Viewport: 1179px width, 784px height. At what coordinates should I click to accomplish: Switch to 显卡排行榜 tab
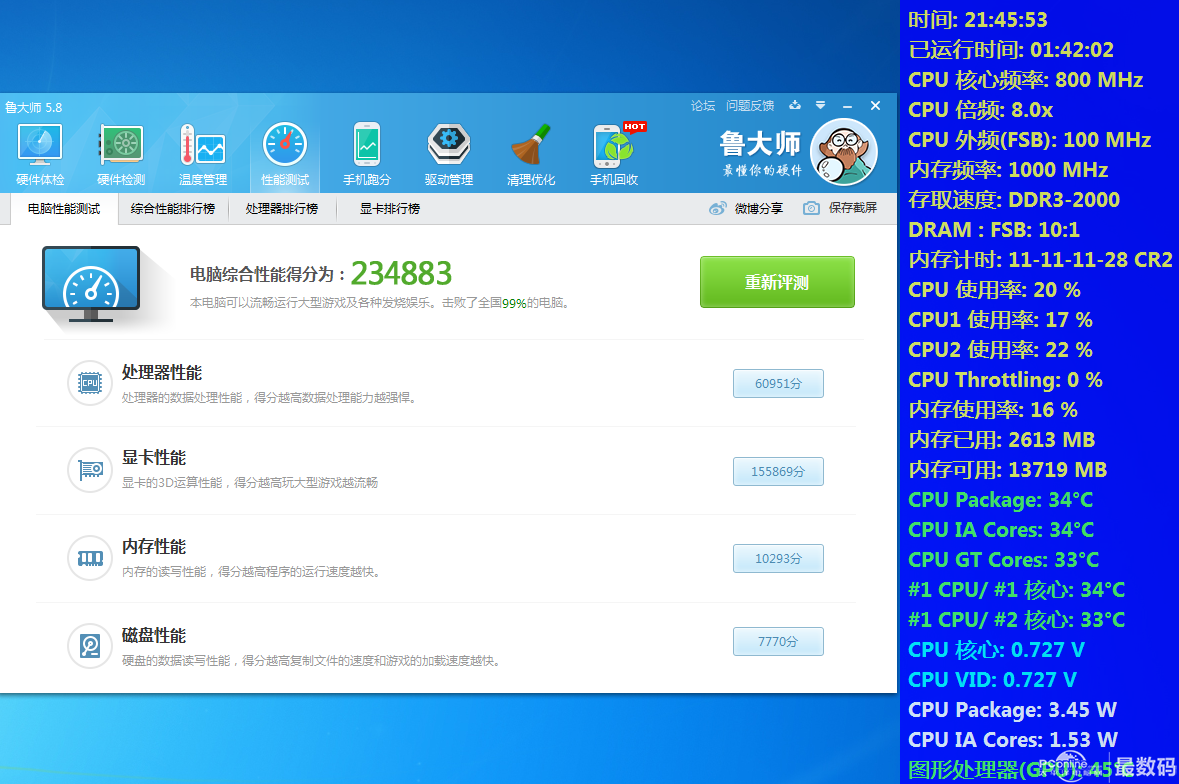(390, 209)
